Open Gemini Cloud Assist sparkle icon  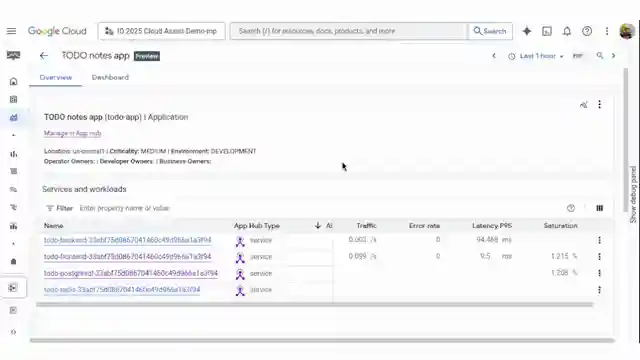(527, 31)
